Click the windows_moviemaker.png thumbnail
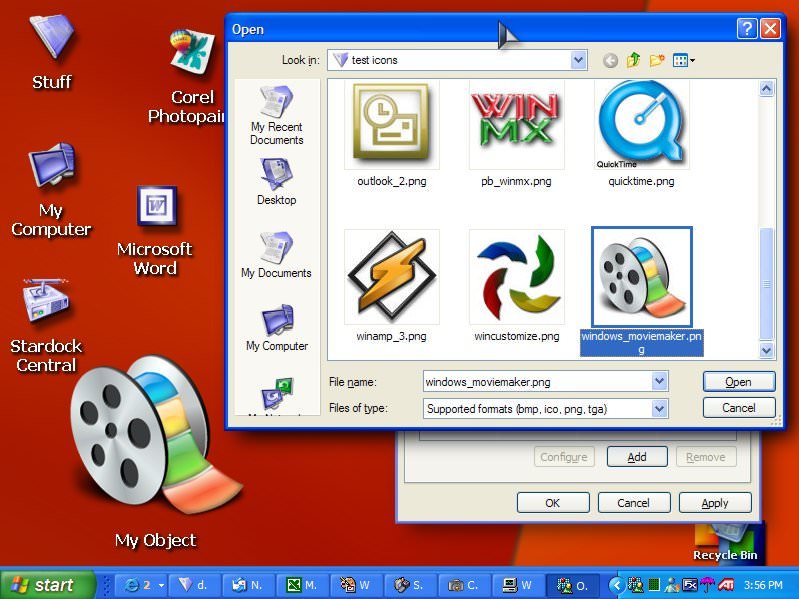Screen dimensions: 799x599 [x=642, y=277]
